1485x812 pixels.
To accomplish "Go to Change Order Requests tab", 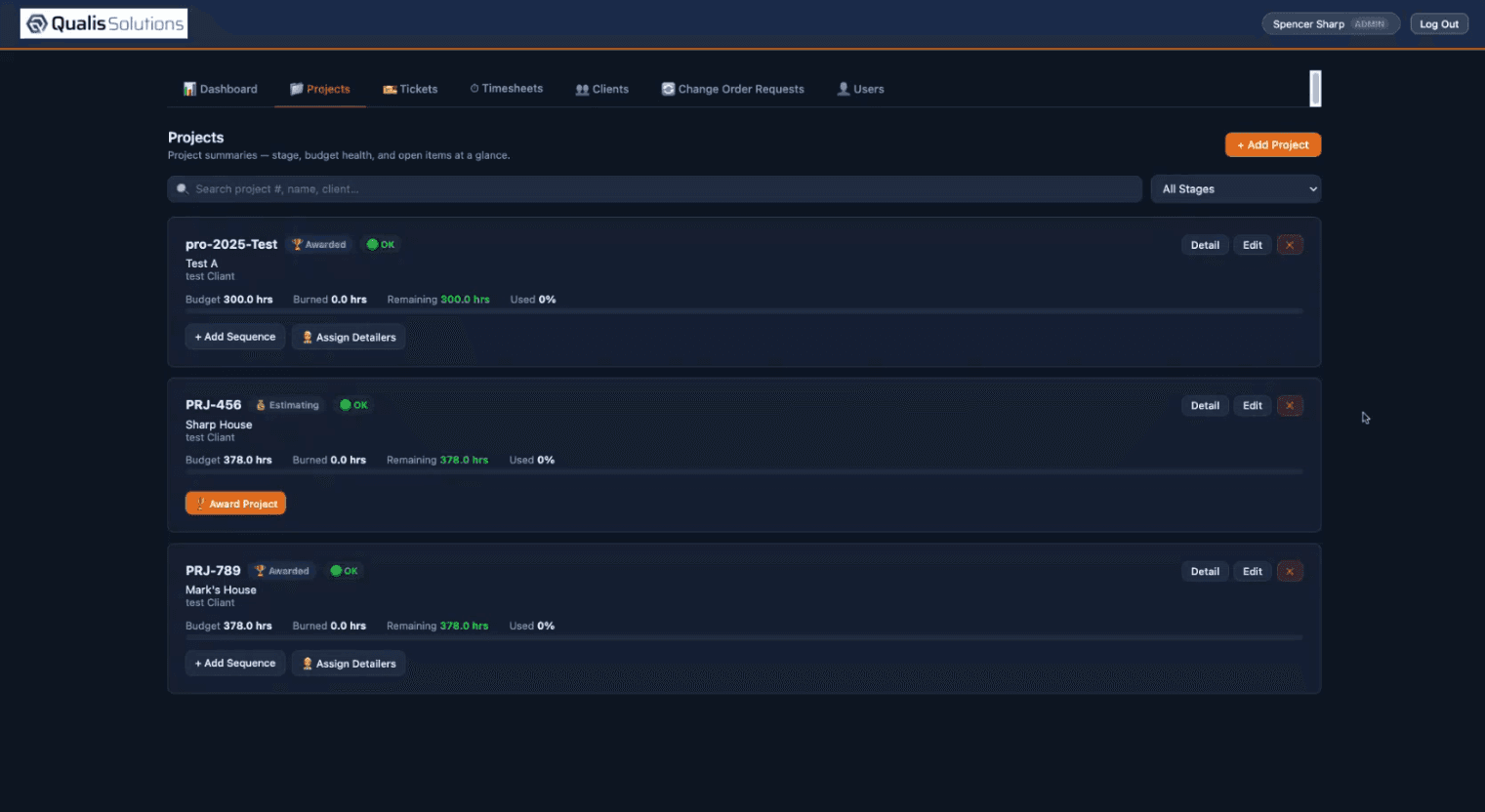I will (x=733, y=89).
